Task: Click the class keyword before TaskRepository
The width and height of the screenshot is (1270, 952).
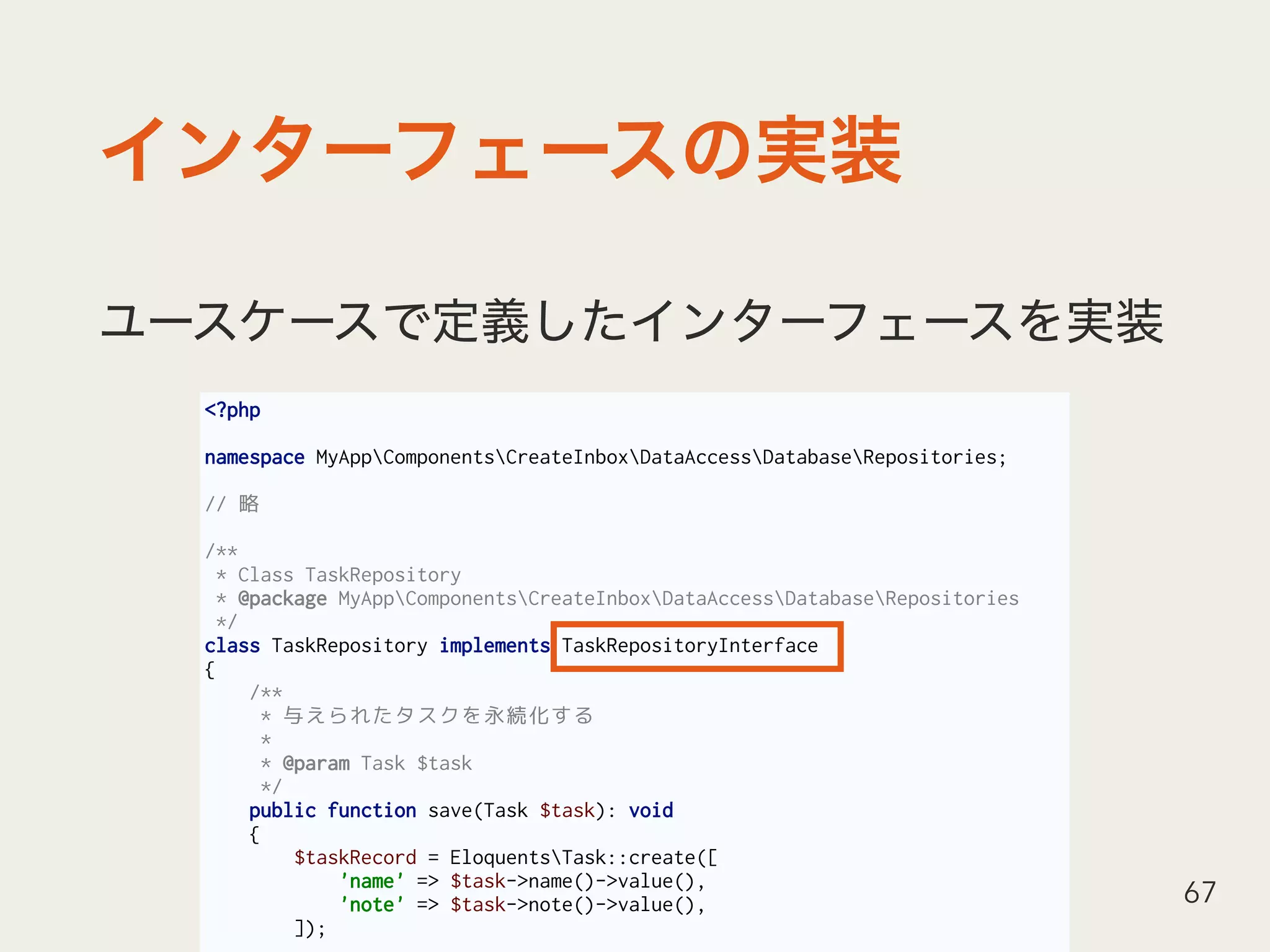Action: click(233, 646)
